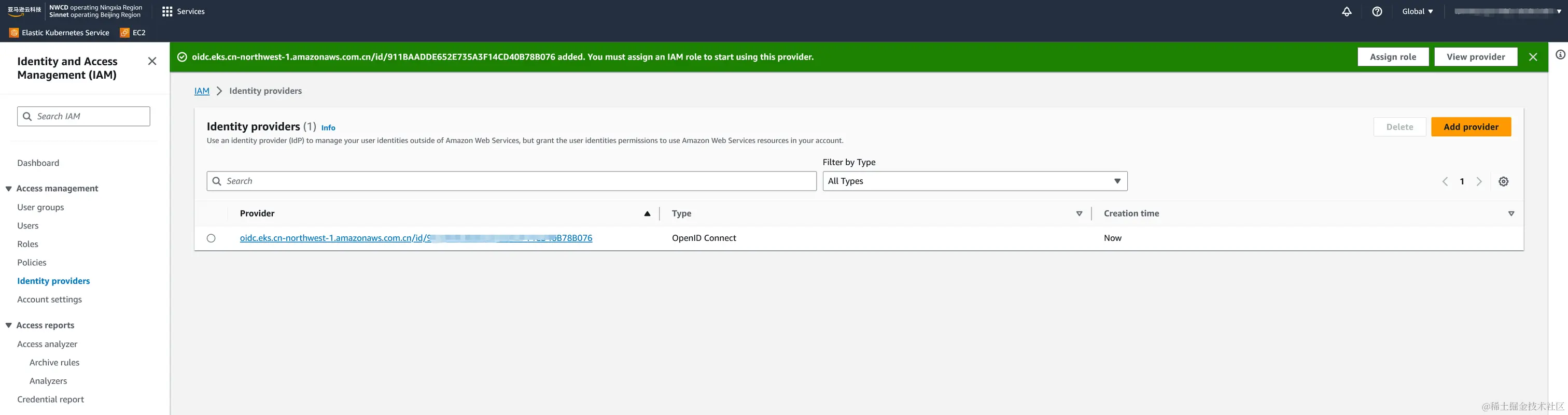
Task: Follow the IAM breadcrumb link
Action: (202, 91)
